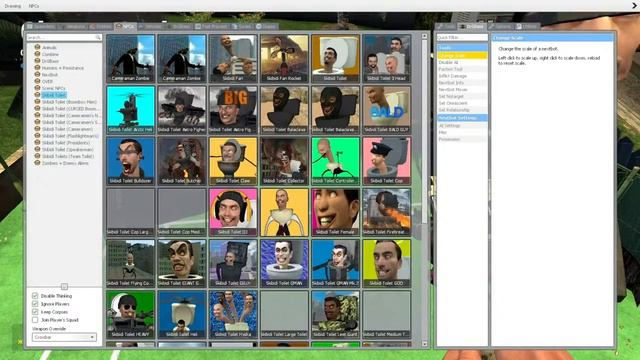Open the Combine NPC category

pyautogui.click(x=50, y=54)
